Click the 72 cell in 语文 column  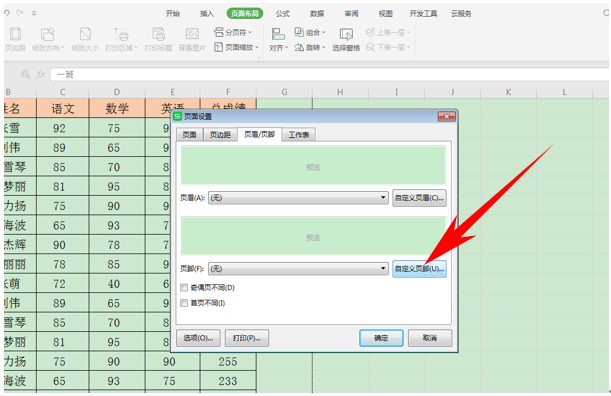tap(63, 284)
